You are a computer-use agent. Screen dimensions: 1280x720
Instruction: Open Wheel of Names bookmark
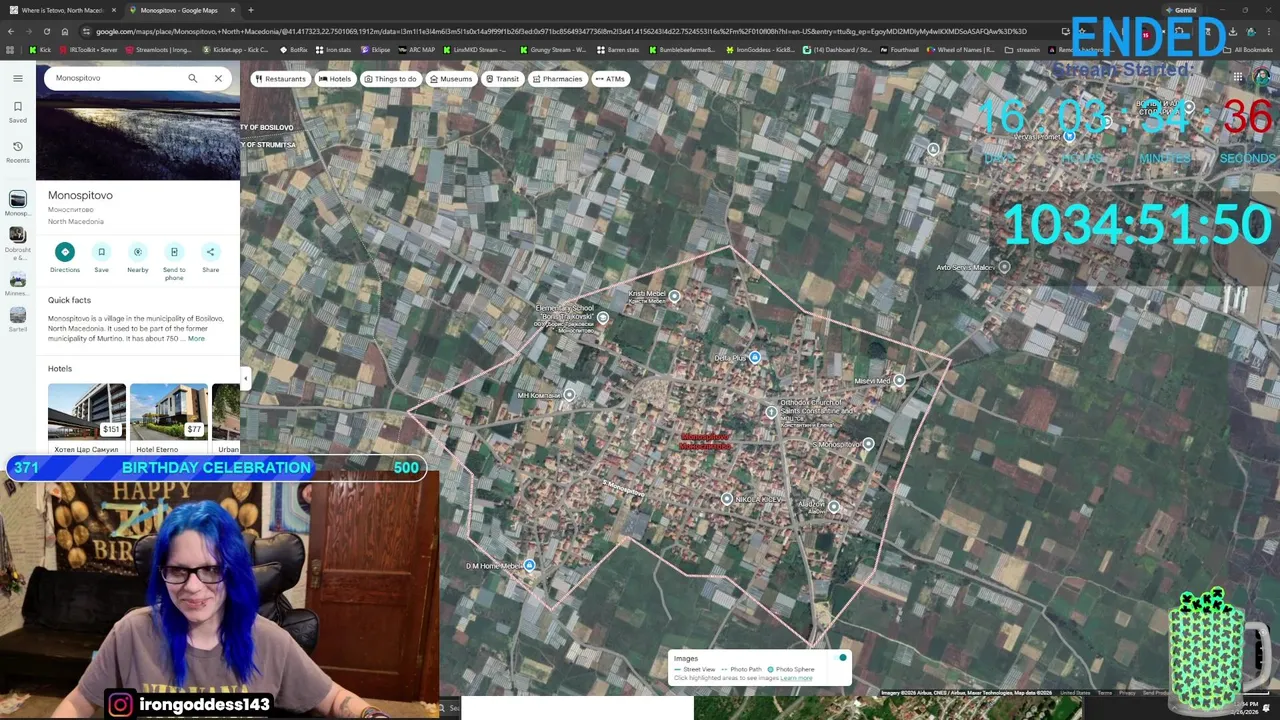[961, 50]
